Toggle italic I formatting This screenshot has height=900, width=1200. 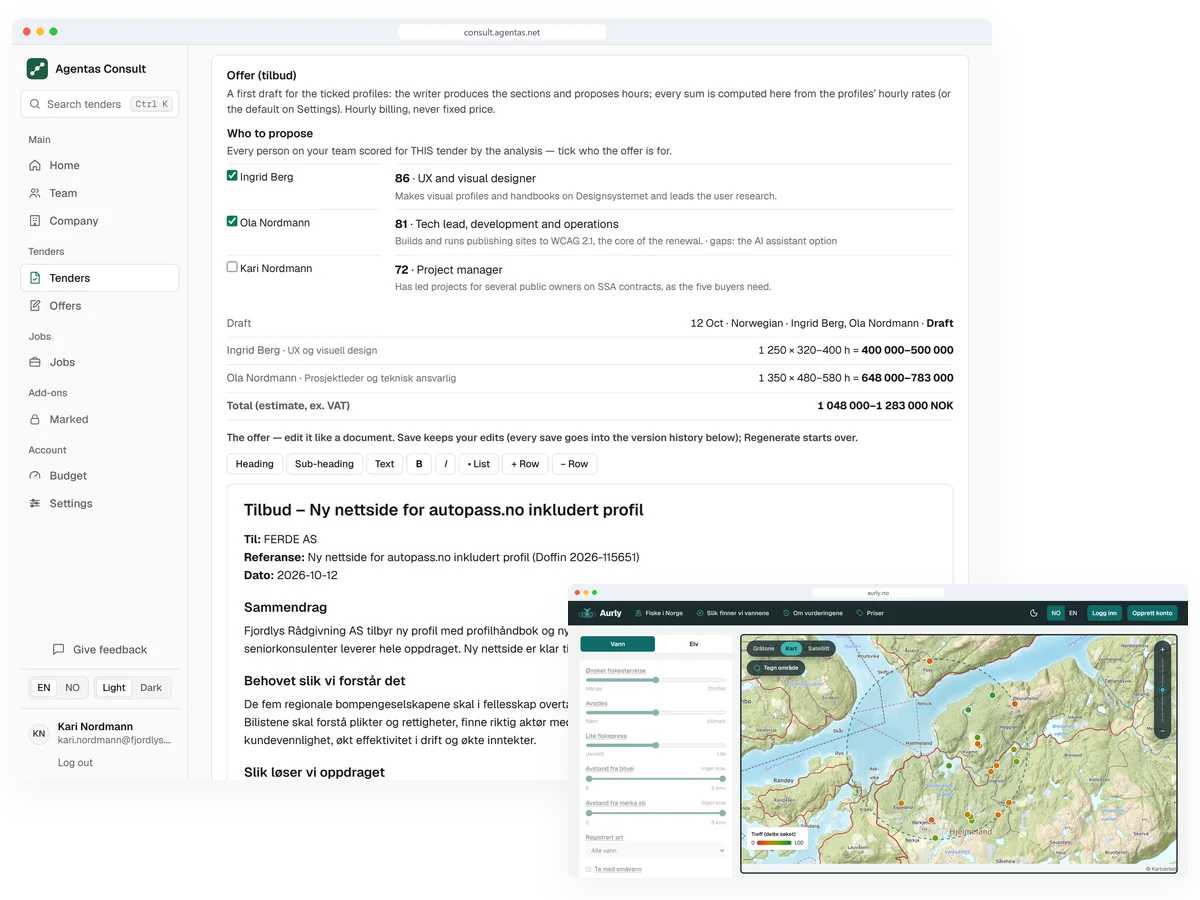[445, 464]
